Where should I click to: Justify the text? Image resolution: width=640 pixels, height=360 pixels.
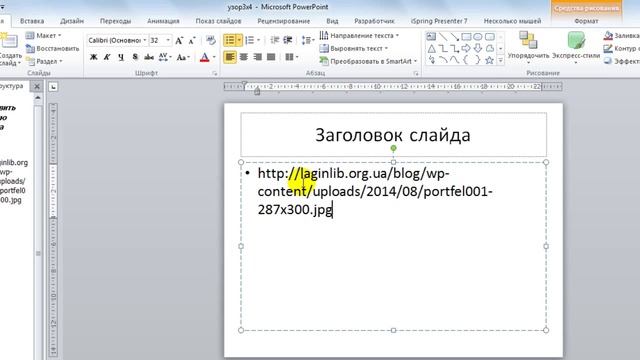271,57
